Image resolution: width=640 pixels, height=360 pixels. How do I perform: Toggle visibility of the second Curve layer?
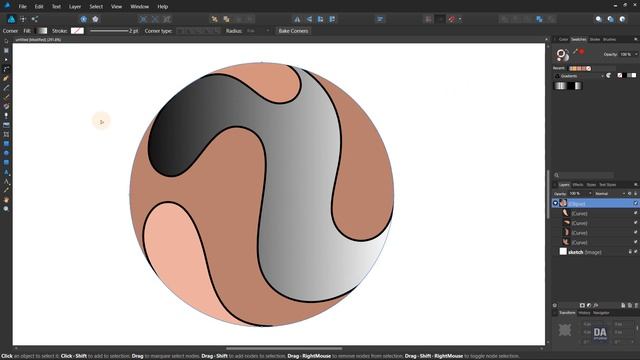coord(636,223)
